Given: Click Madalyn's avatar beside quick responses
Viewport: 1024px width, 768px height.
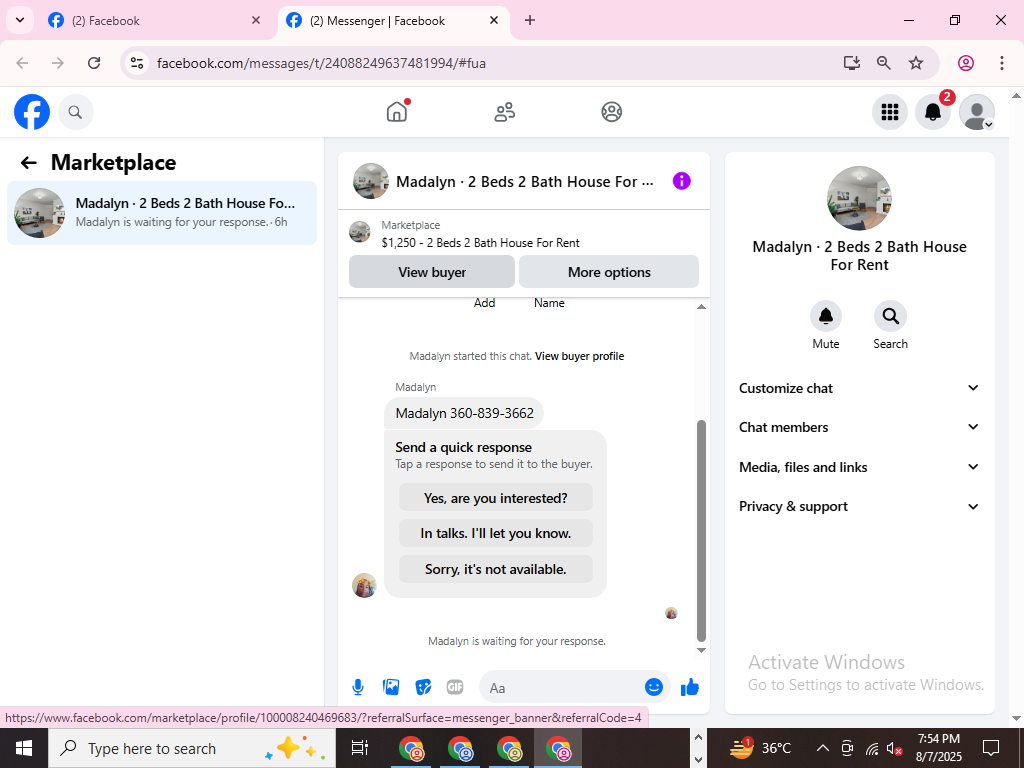Looking at the screenshot, I should [x=364, y=585].
